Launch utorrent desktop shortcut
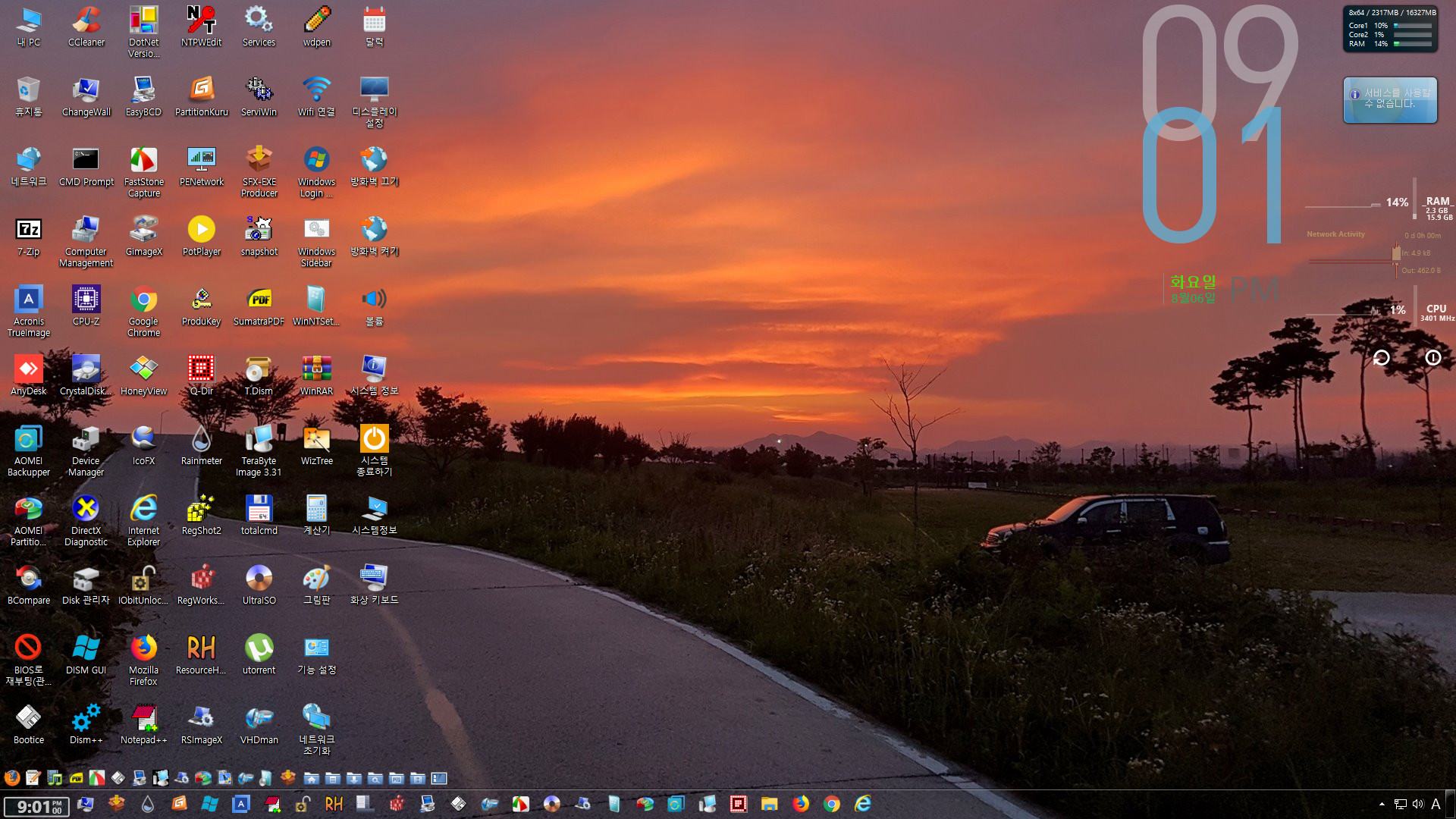The height and width of the screenshot is (819, 1456). coord(259,655)
